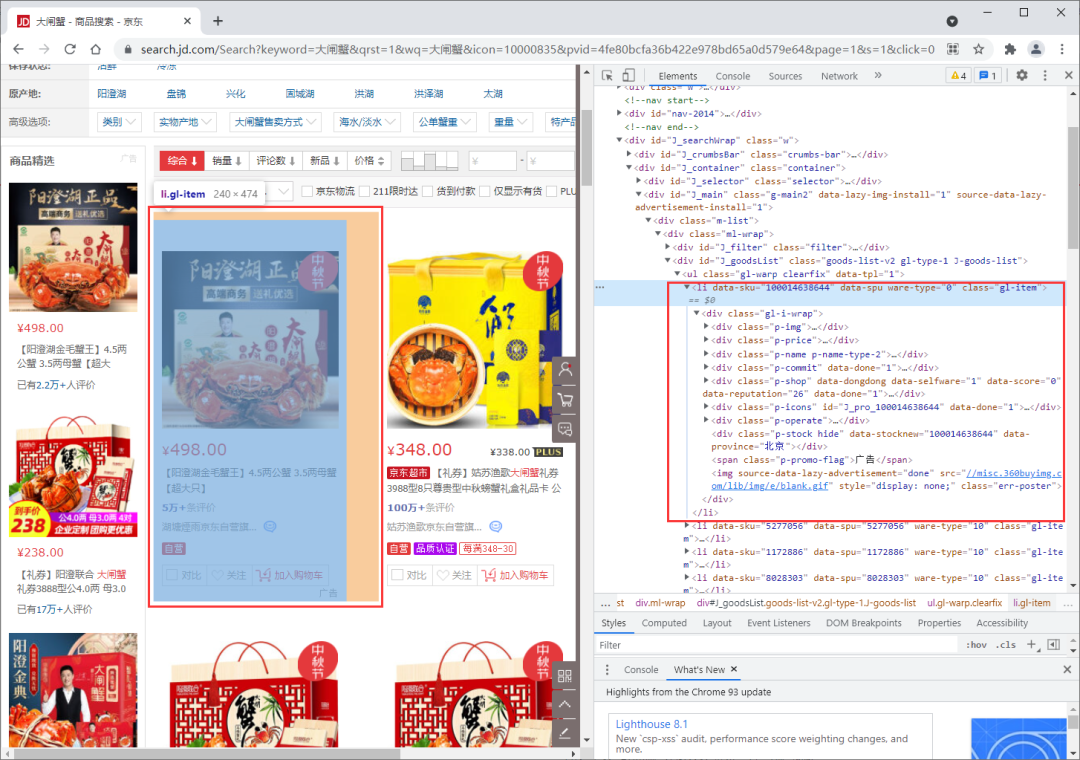Sort results by 价格
This screenshot has height=760, width=1080.
369,161
